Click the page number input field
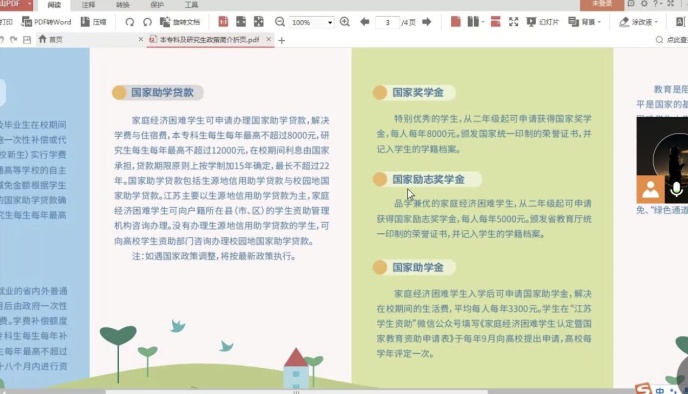Image resolution: width=688 pixels, height=394 pixels. point(387,22)
